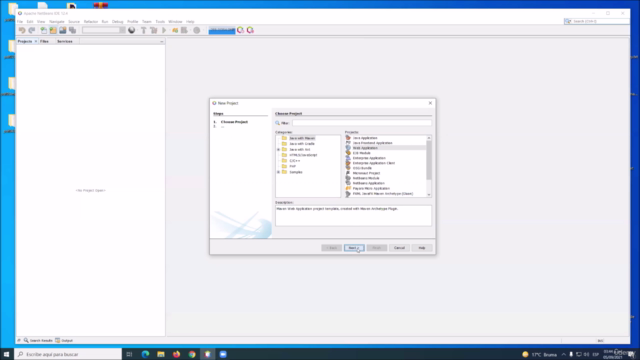Click the Cancel button
The height and width of the screenshot is (360, 640).
[399, 248]
